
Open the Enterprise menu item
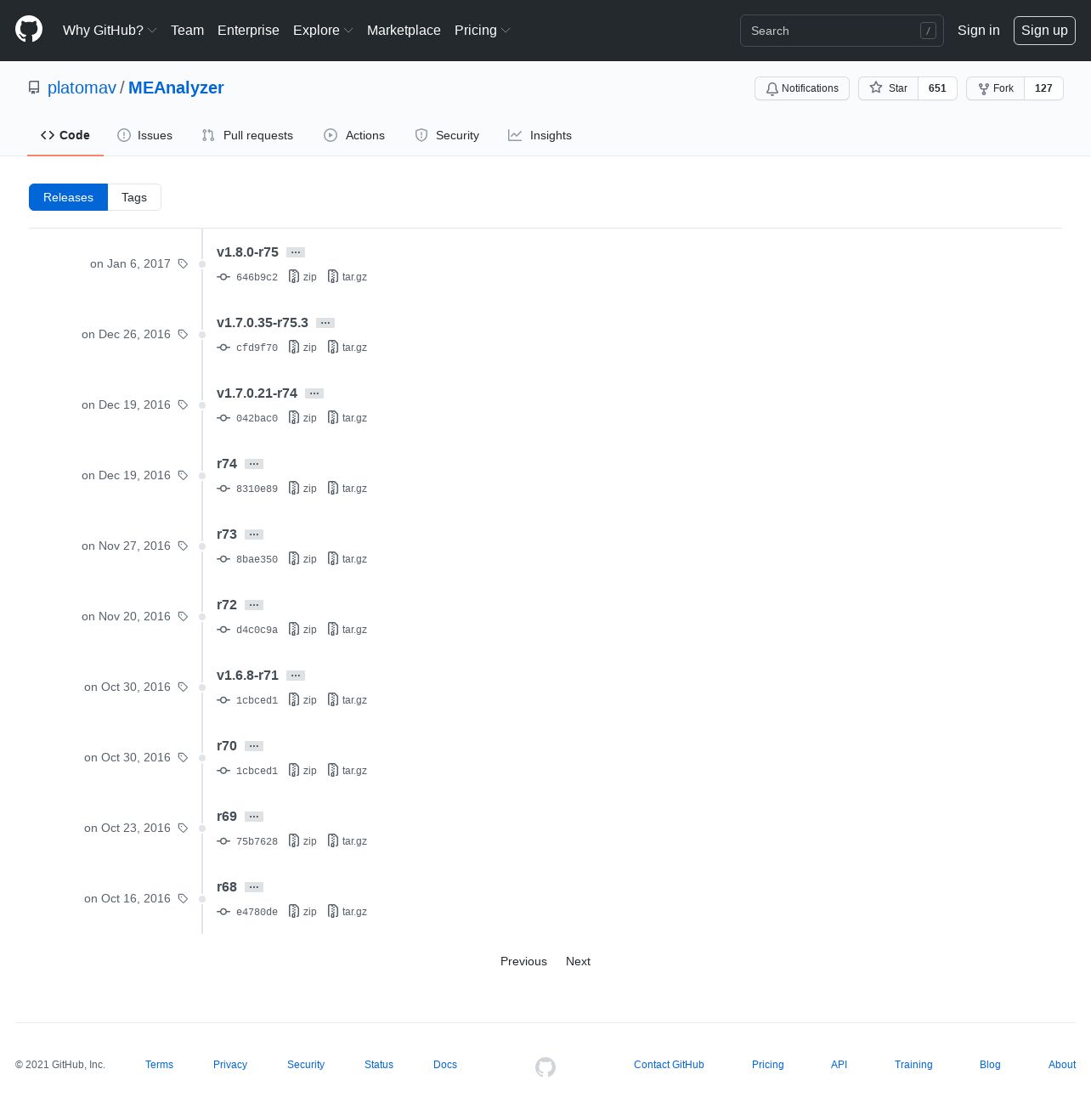click(248, 31)
